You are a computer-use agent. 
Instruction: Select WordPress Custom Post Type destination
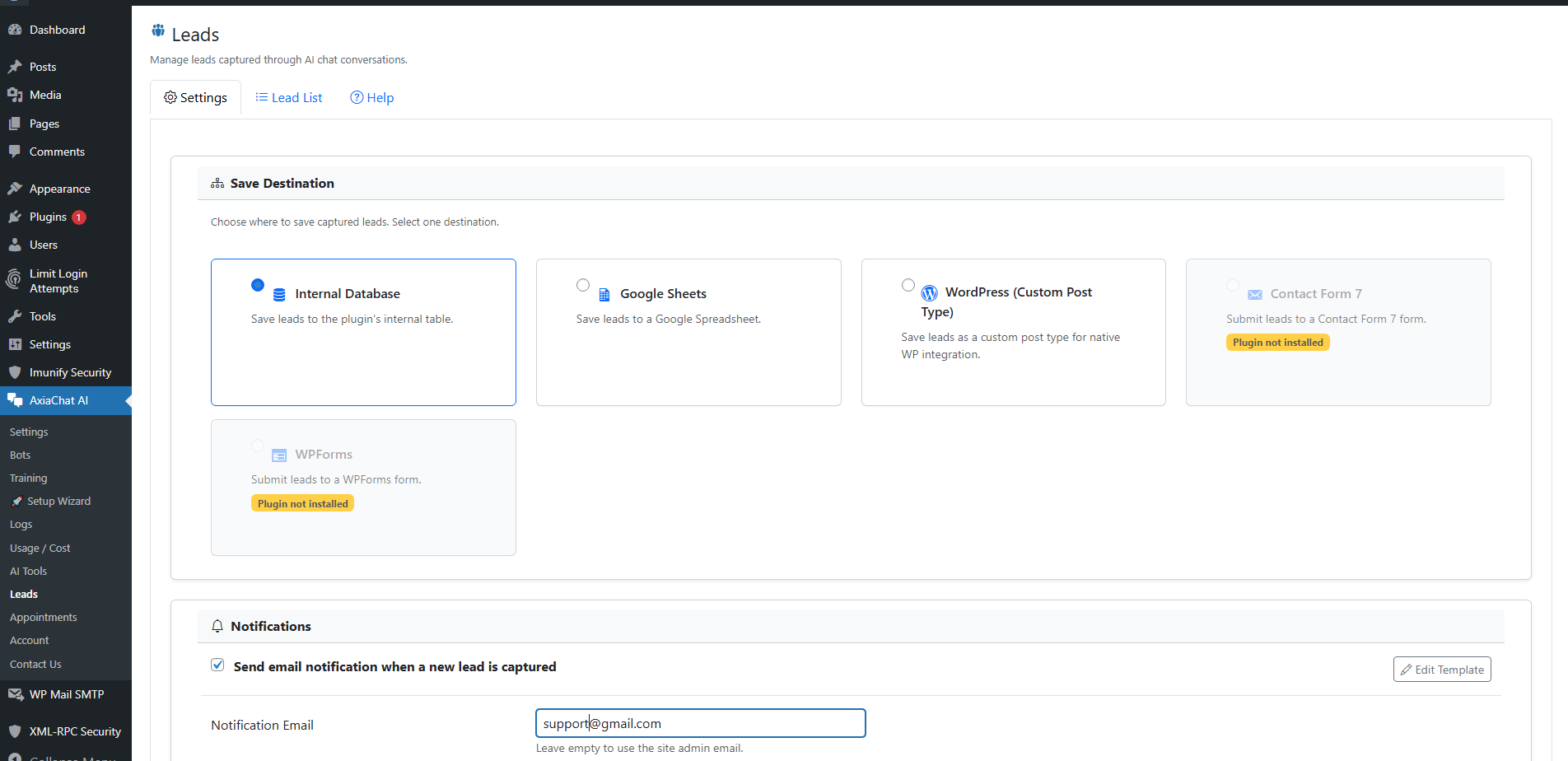908,284
